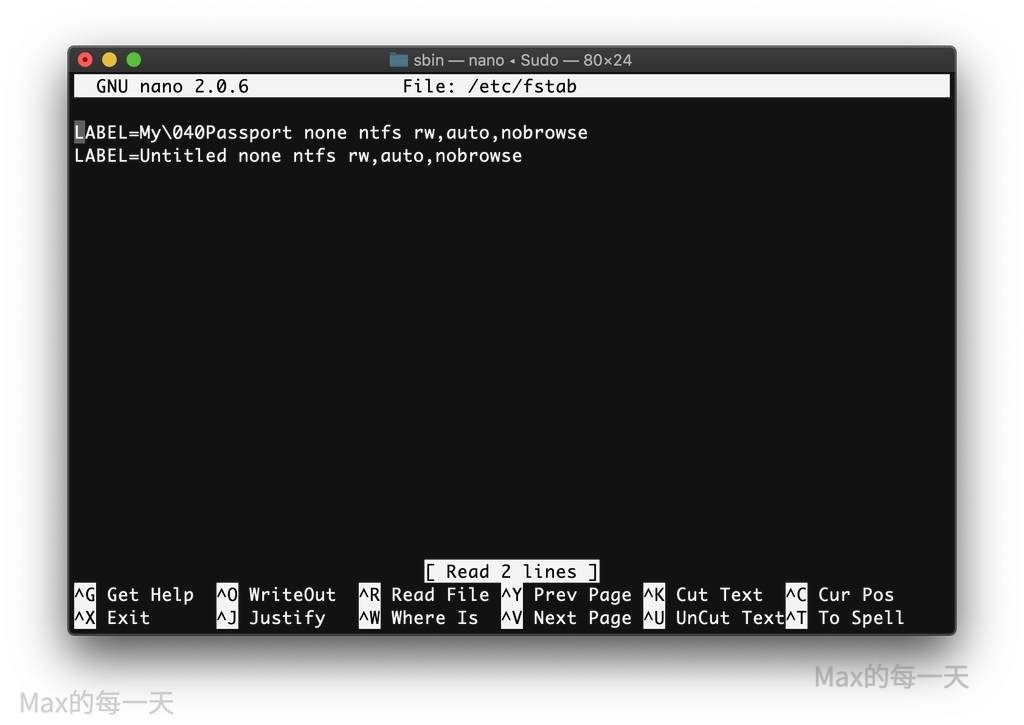Minimize the window using the yellow button
Image resolution: width=1024 pixels, height=725 pixels.
click(109, 60)
